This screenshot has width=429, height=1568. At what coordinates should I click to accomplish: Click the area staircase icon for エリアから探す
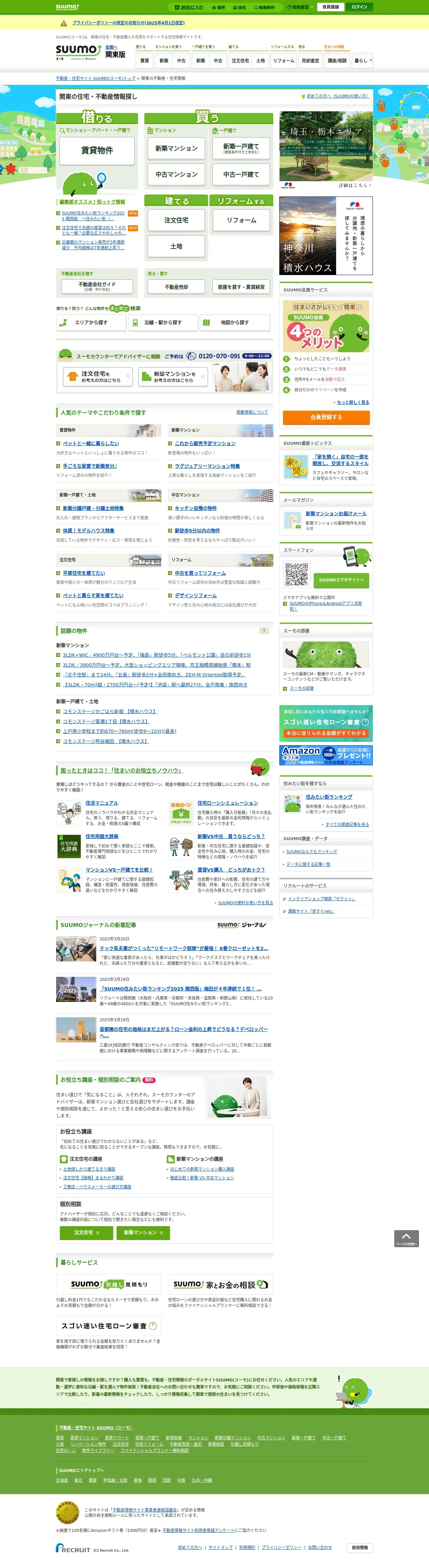(63, 322)
